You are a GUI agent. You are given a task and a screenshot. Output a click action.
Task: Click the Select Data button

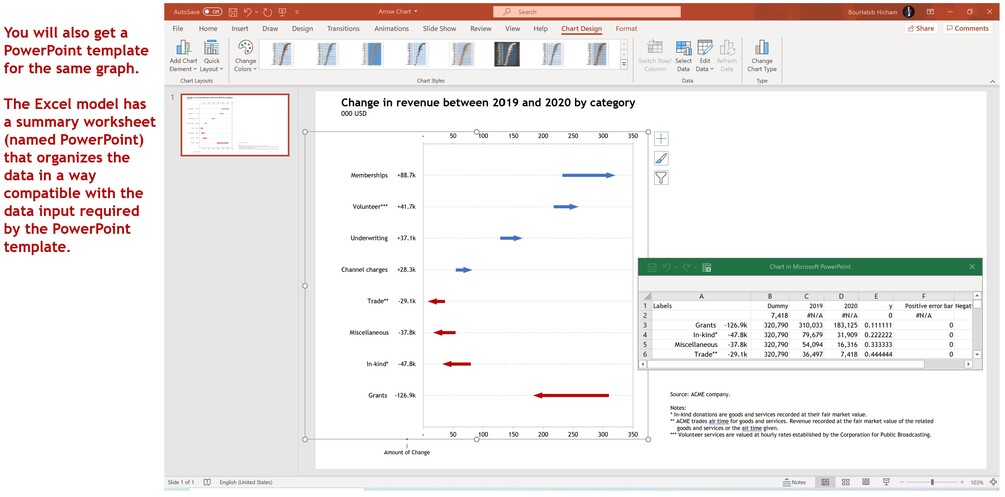click(x=683, y=56)
